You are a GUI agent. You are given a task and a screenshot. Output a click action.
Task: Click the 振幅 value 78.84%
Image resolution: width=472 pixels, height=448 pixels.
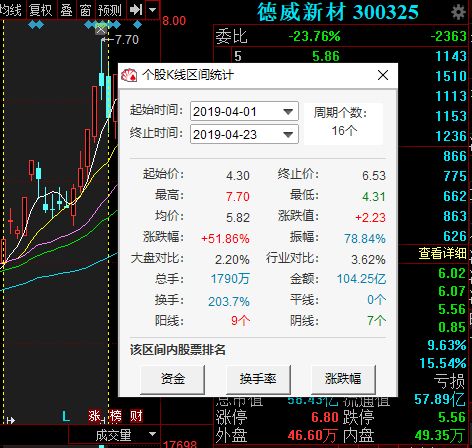(365, 239)
